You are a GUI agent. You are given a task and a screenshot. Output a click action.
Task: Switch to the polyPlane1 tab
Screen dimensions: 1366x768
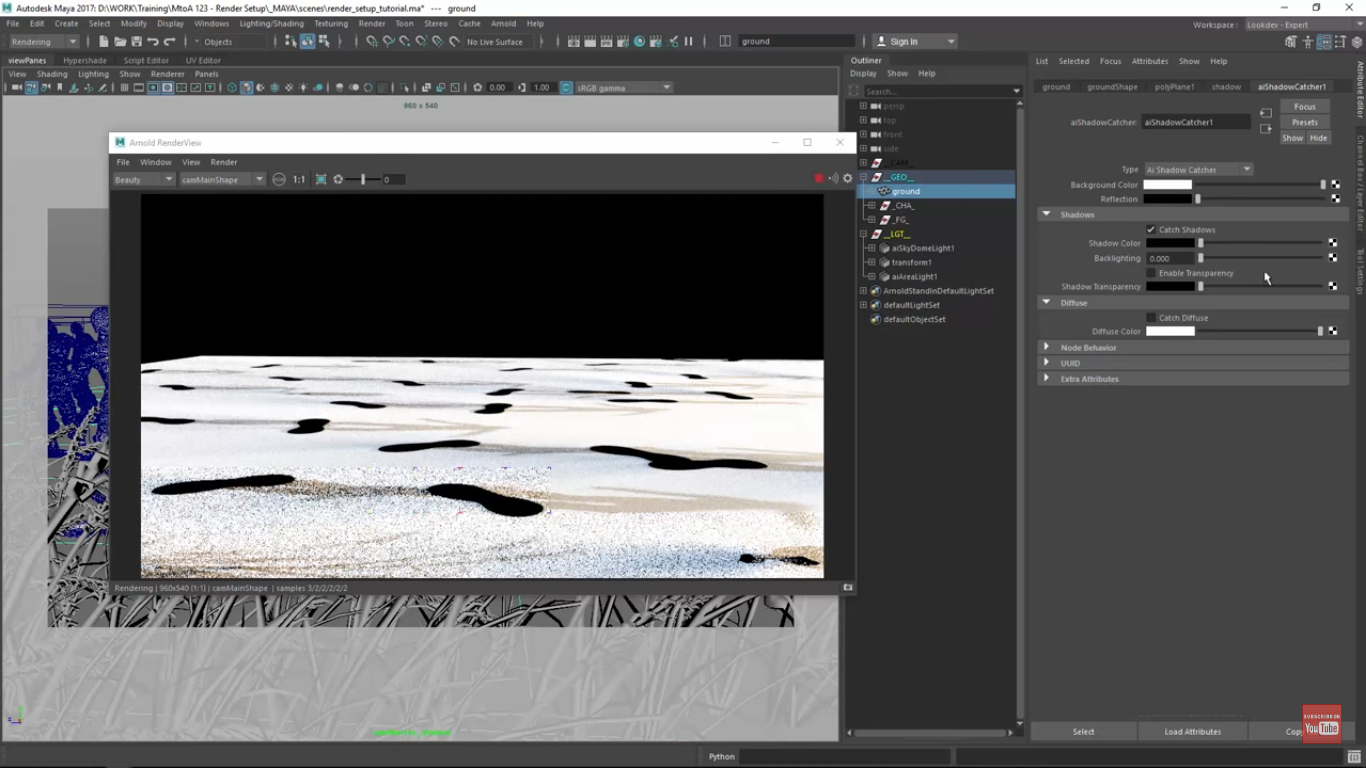(1174, 87)
